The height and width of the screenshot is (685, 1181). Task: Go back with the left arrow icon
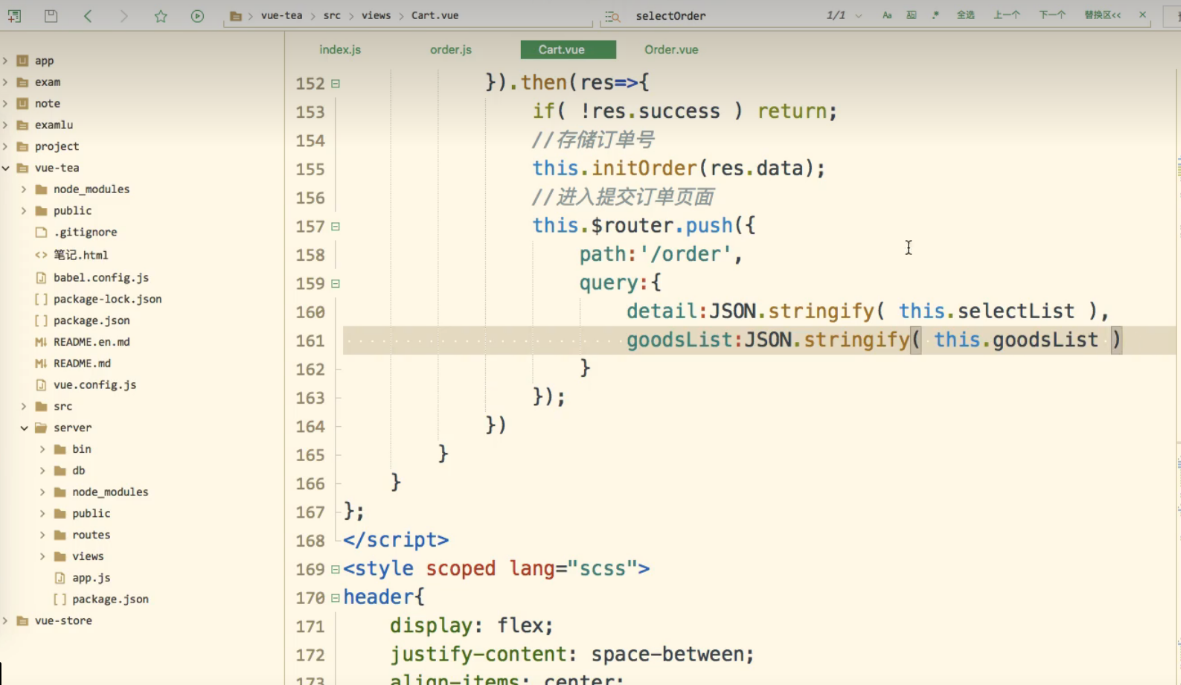88,15
